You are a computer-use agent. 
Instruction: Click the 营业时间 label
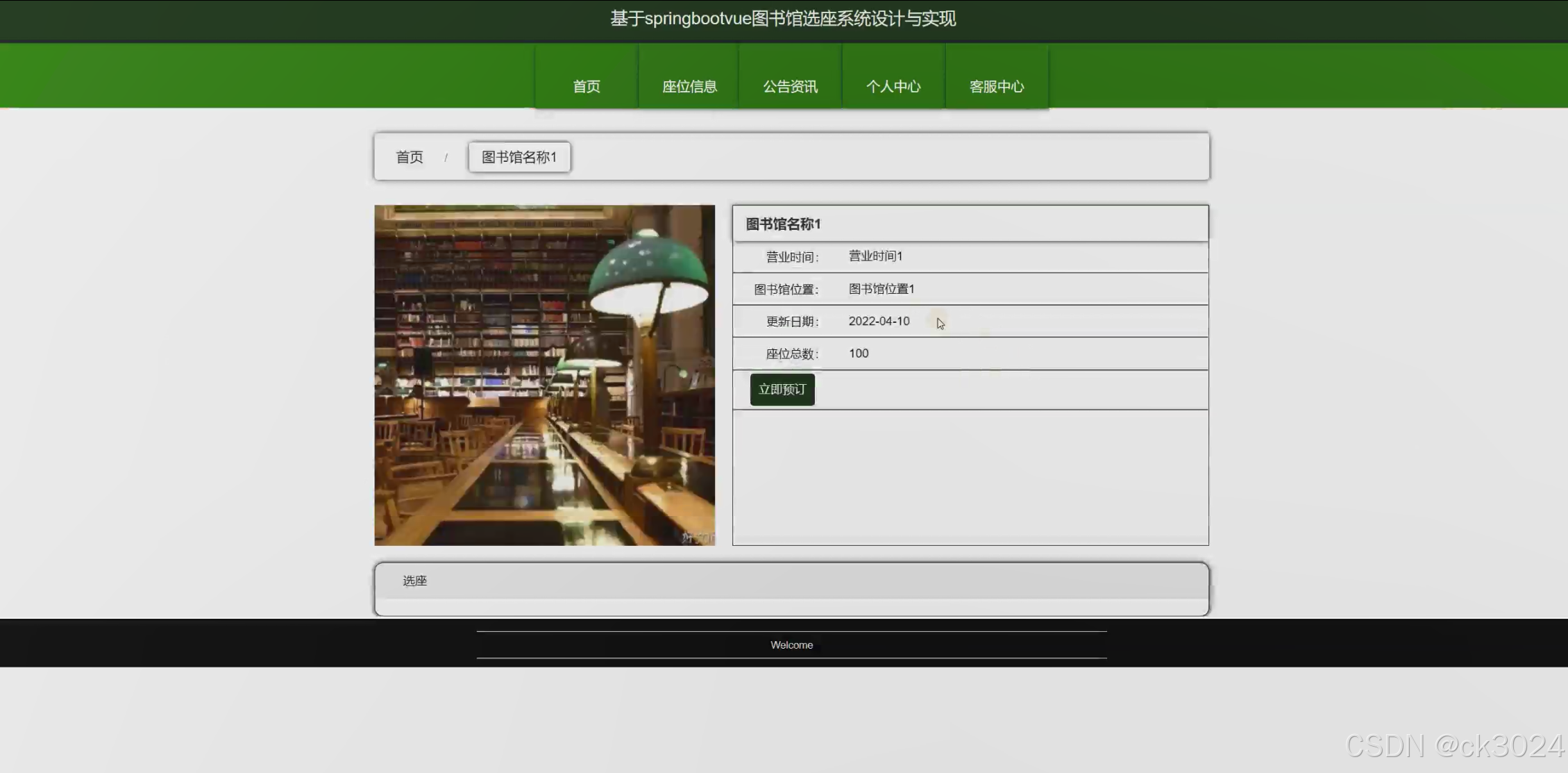(x=792, y=257)
